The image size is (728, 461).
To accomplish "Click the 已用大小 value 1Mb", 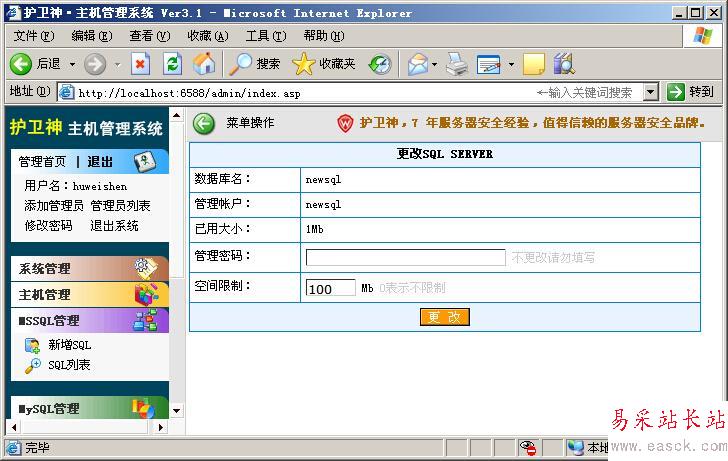I will 314,229.
